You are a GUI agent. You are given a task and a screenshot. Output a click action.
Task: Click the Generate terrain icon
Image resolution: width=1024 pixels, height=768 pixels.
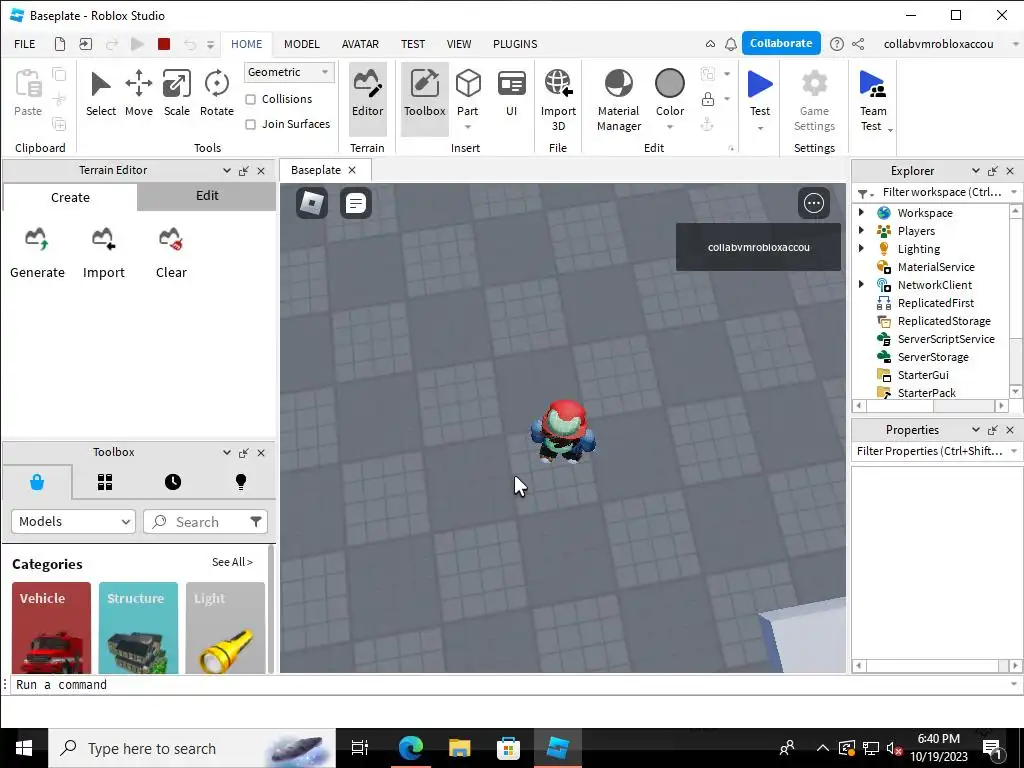37,253
